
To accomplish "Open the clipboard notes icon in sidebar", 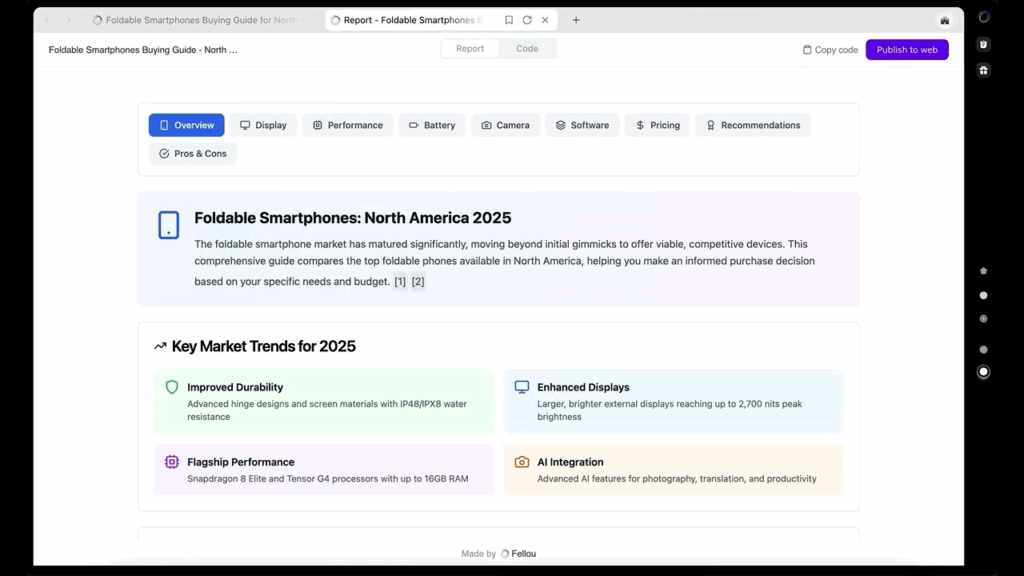I will point(983,44).
